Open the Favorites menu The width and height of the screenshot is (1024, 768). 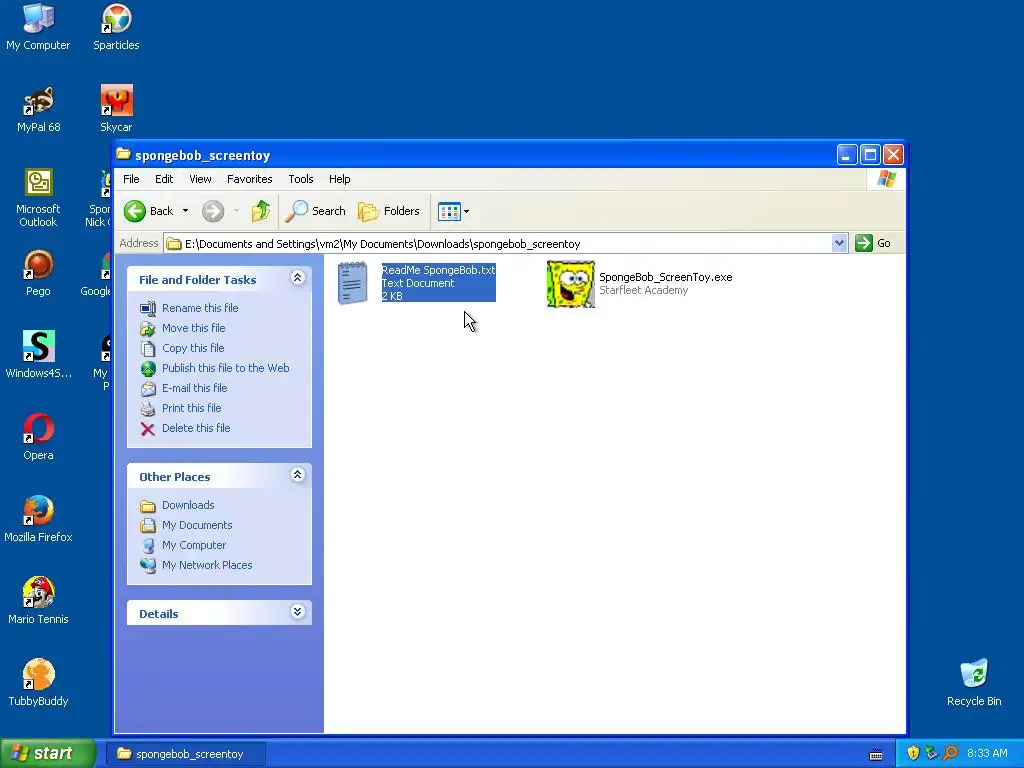pos(249,179)
